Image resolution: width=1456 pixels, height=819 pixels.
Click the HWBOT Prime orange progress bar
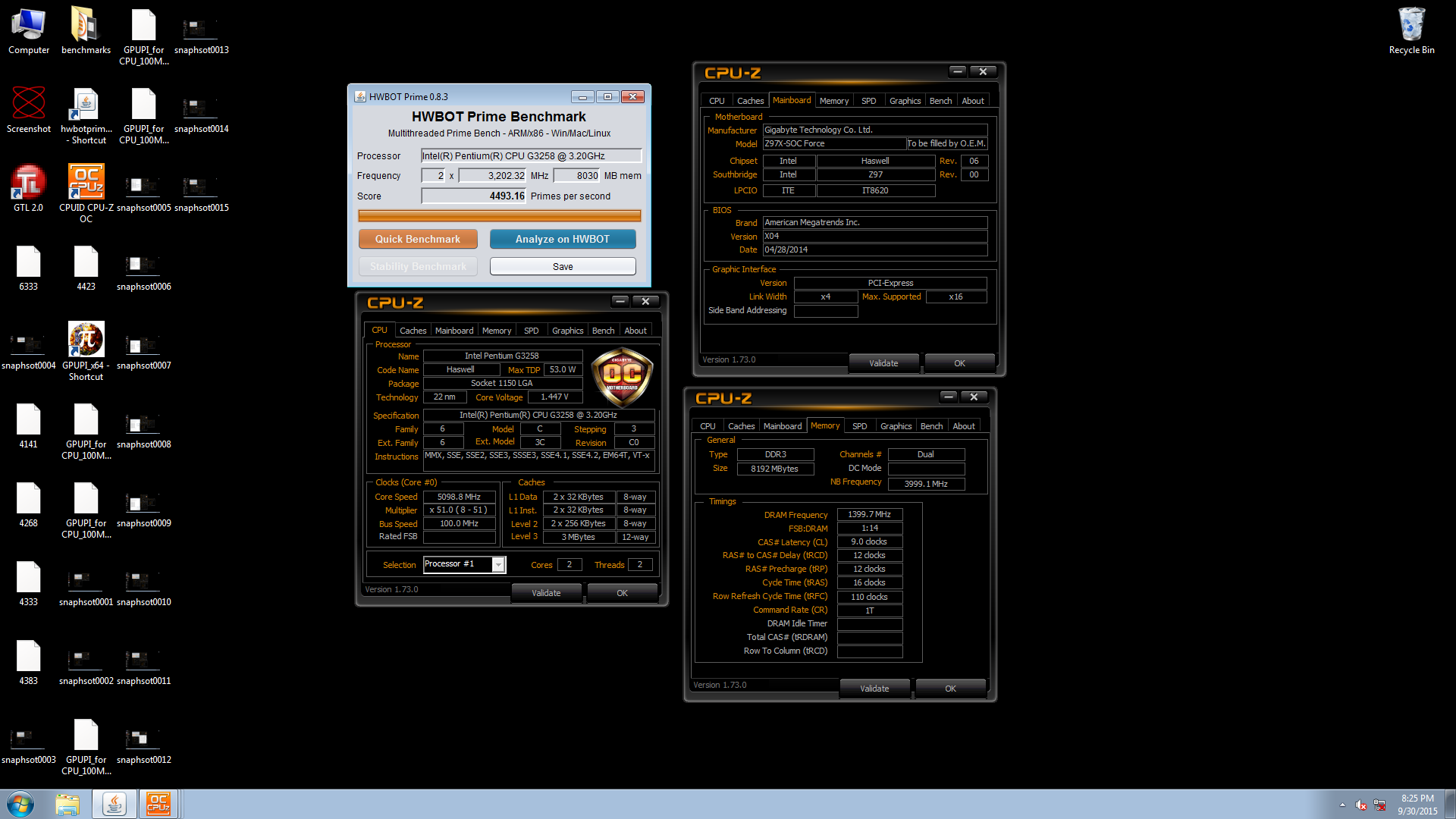point(500,215)
